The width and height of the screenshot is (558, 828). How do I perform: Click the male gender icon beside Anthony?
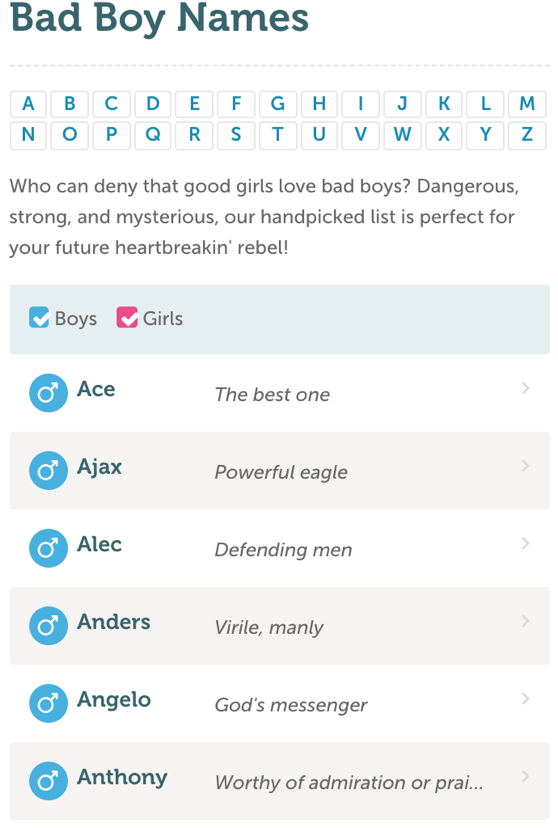[x=48, y=781]
